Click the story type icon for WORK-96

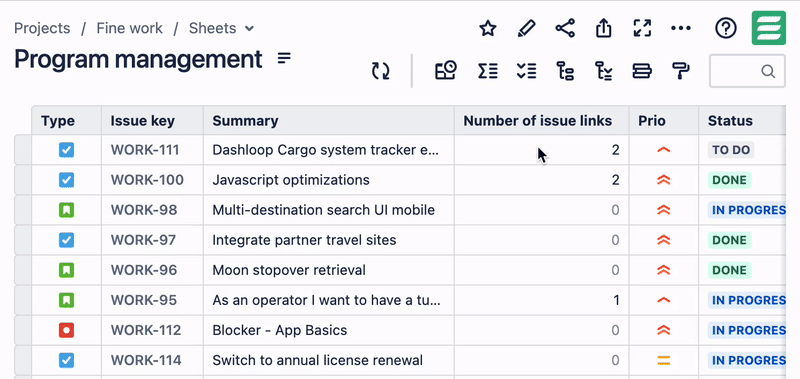(66, 270)
